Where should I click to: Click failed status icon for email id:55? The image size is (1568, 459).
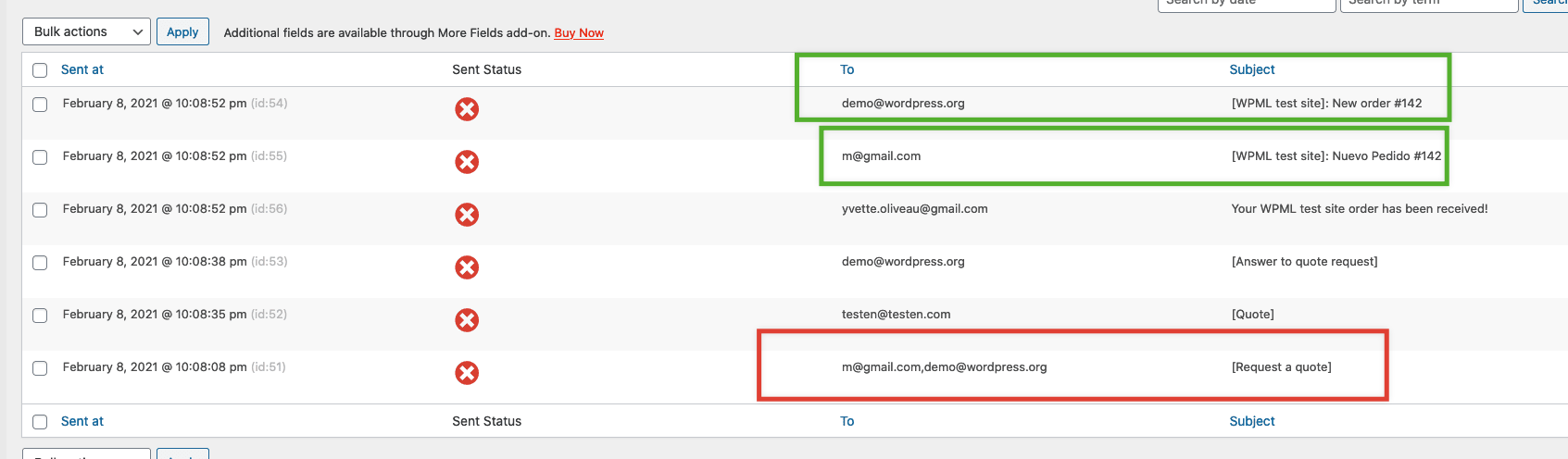point(467,162)
